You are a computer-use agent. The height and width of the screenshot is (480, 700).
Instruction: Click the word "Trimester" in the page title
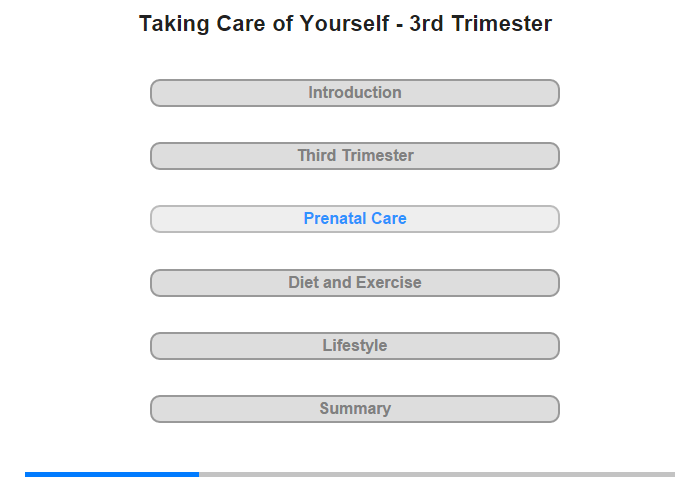499,24
